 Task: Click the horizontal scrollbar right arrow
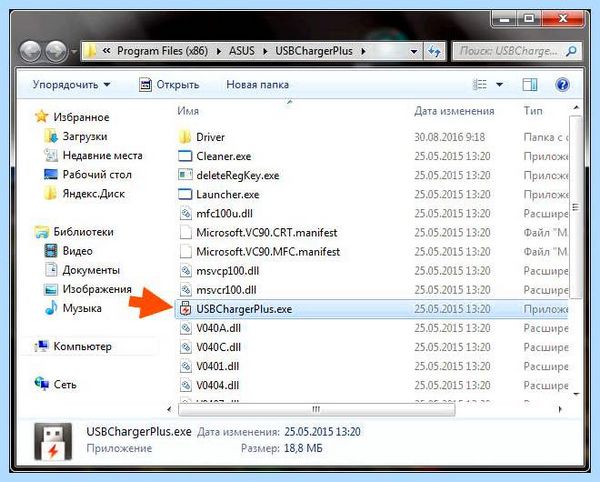point(560,409)
